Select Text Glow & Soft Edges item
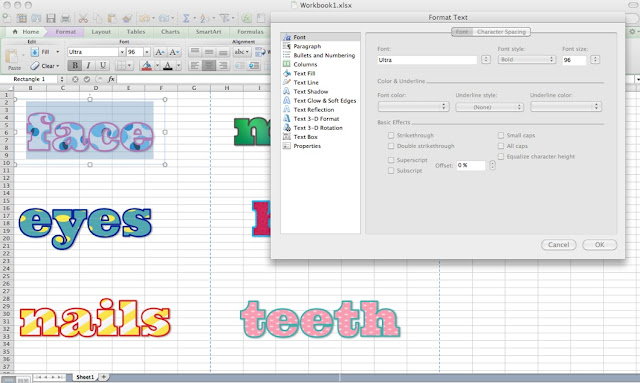This screenshot has width=640, height=383. point(324,100)
